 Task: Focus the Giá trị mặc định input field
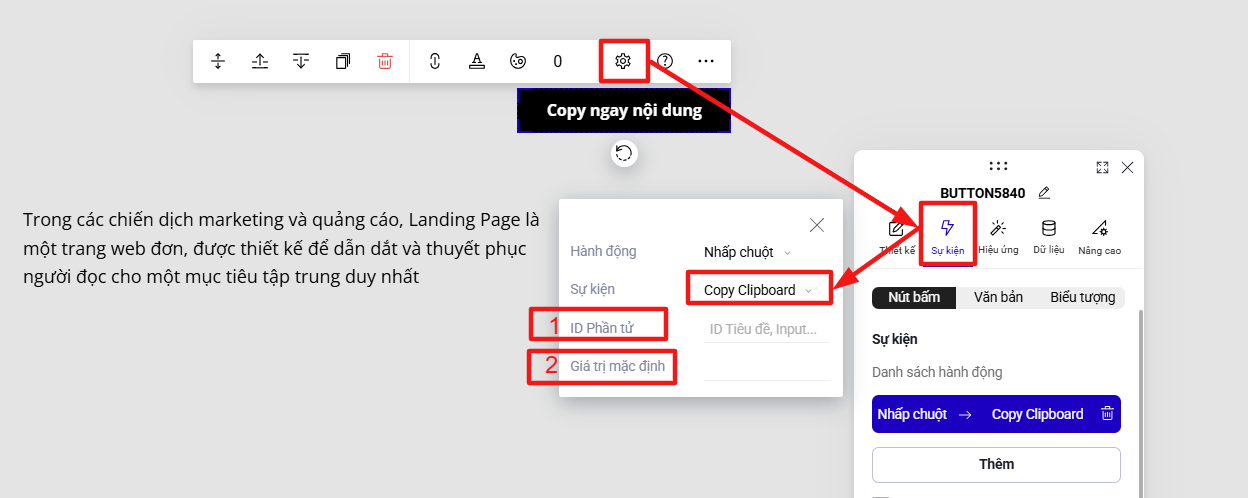point(767,367)
